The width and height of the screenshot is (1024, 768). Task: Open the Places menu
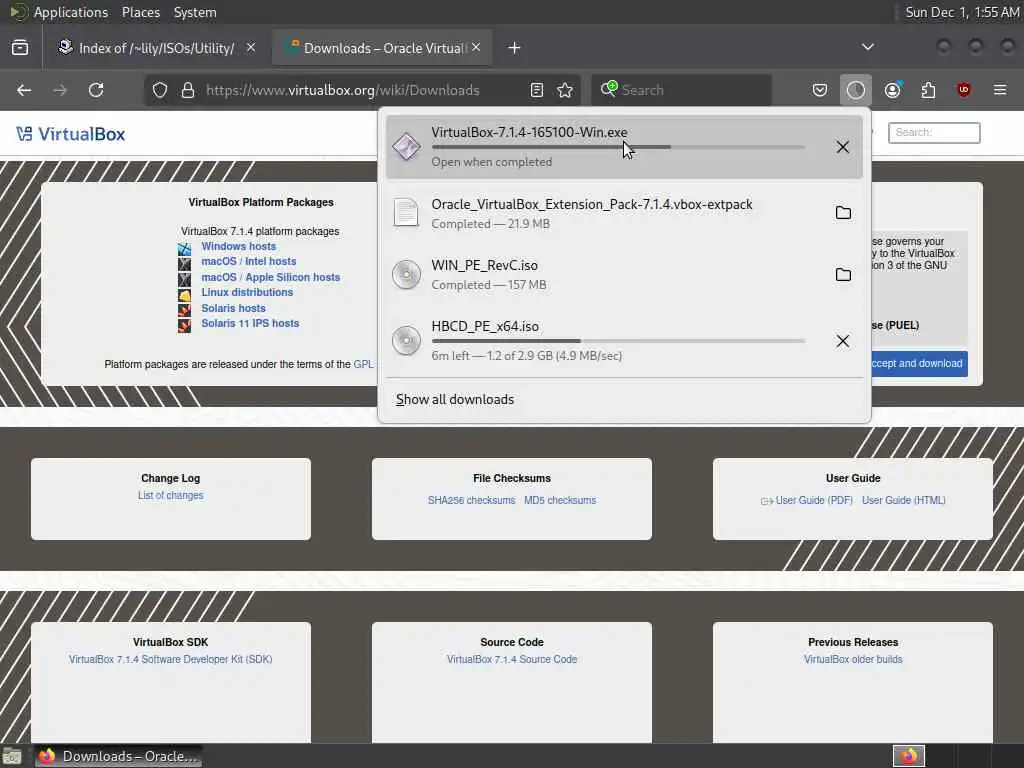pos(140,12)
